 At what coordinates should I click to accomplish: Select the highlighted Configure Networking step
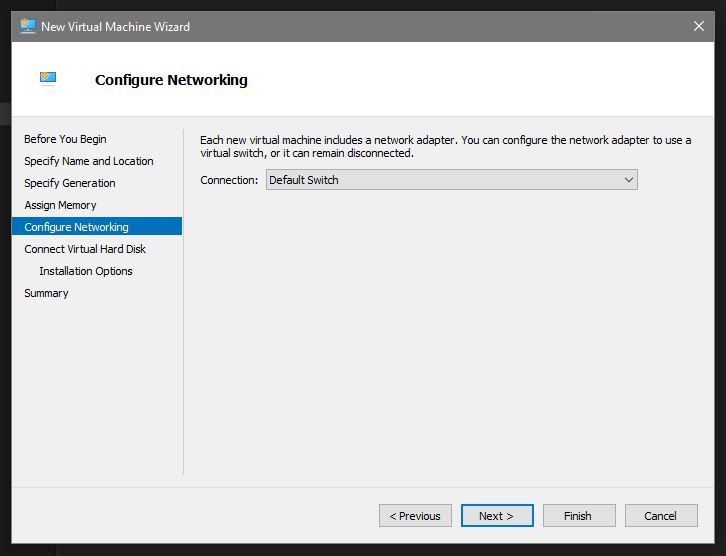pyautogui.click(x=76, y=227)
